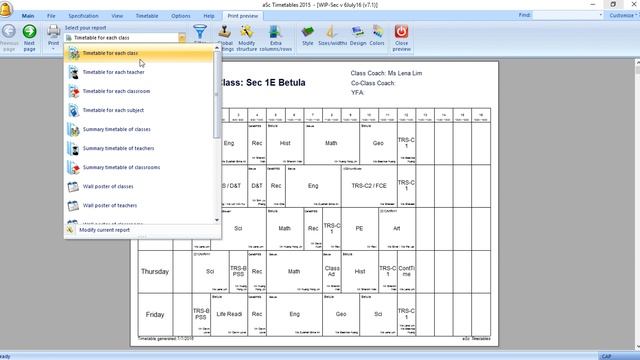Choose Summary timetable of teachers
Screen dimensions: 640x360
(x=139, y=148)
